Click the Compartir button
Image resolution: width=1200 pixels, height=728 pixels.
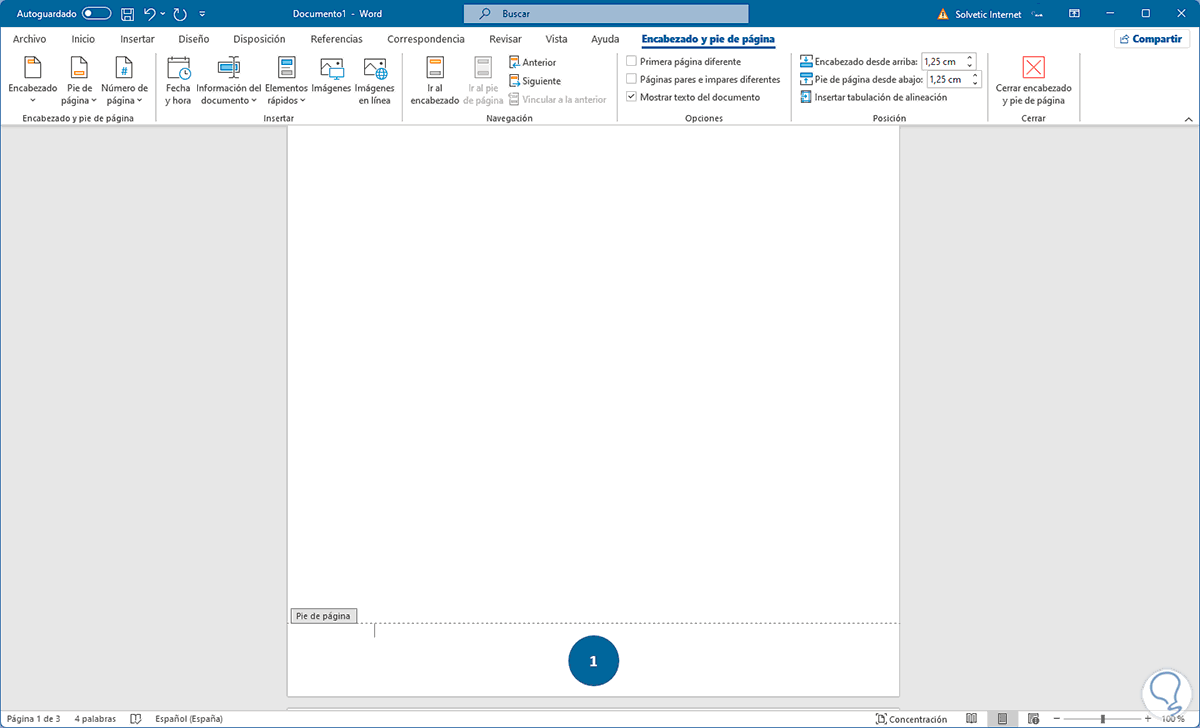tap(1152, 39)
